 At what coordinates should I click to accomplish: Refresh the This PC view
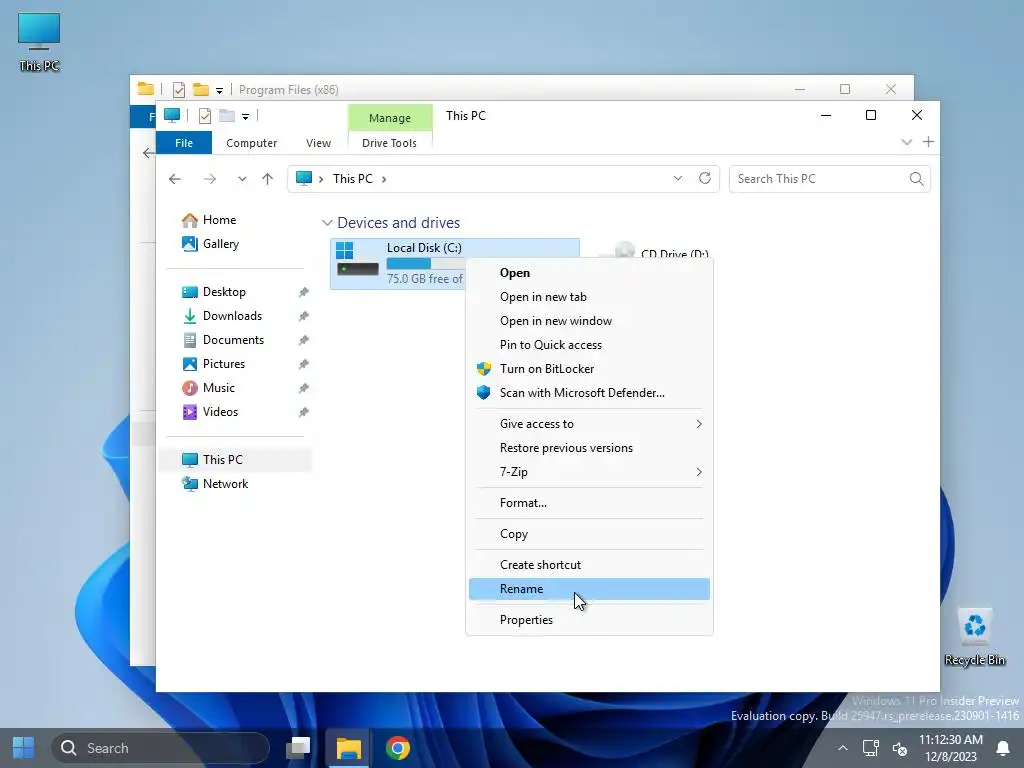click(x=705, y=178)
